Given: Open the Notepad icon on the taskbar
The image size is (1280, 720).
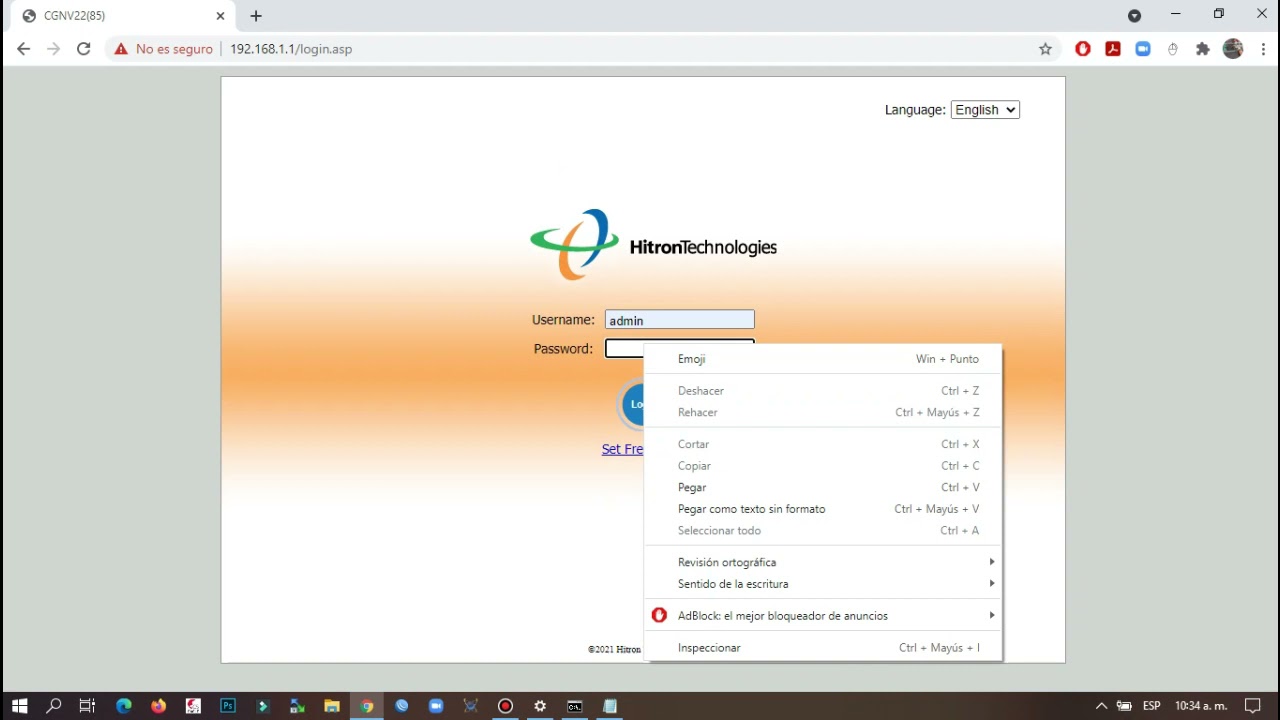Looking at the screenshot, I should pos(610,706).
